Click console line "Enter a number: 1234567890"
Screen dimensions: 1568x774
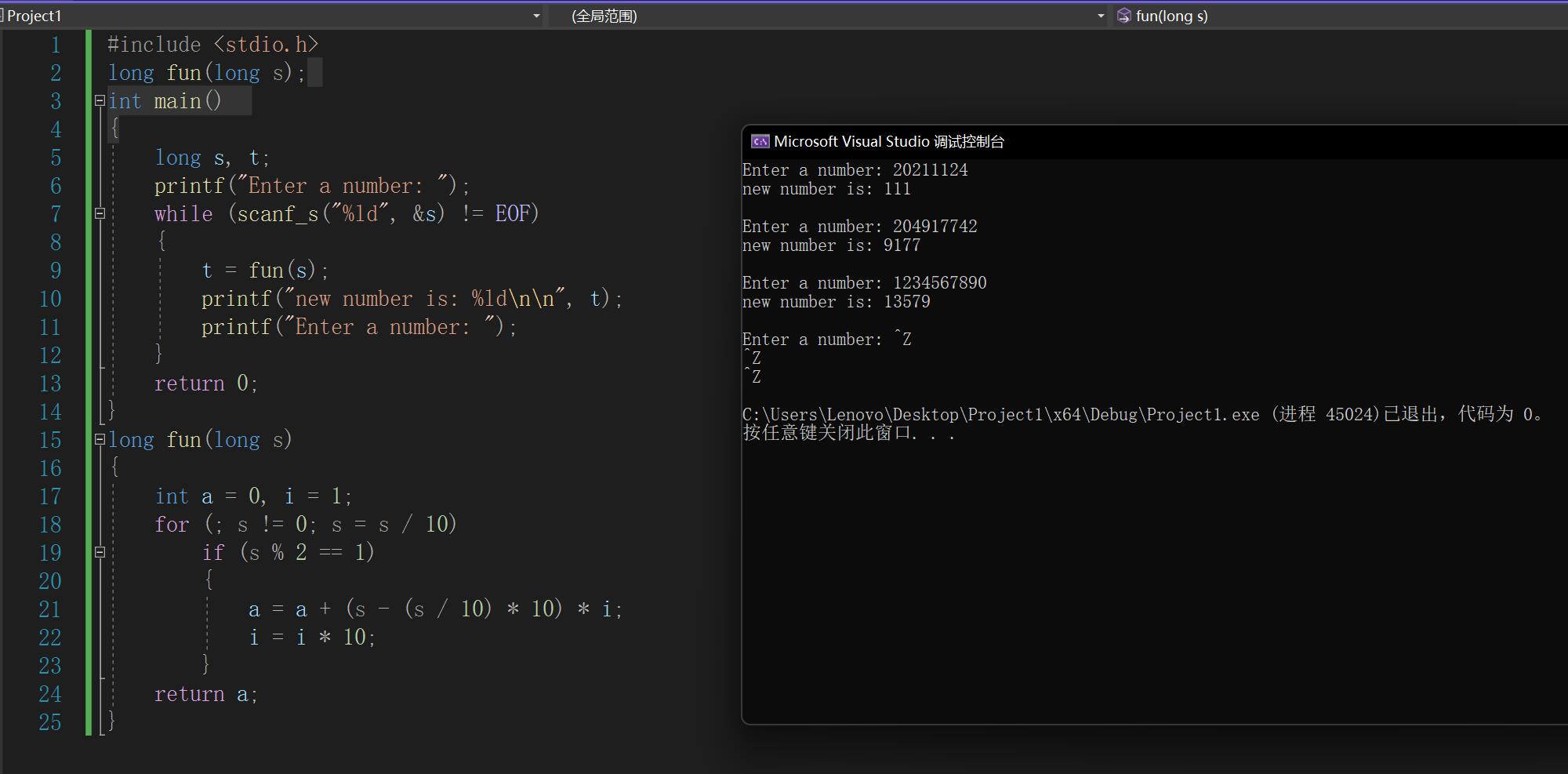[x=865, y=283]
